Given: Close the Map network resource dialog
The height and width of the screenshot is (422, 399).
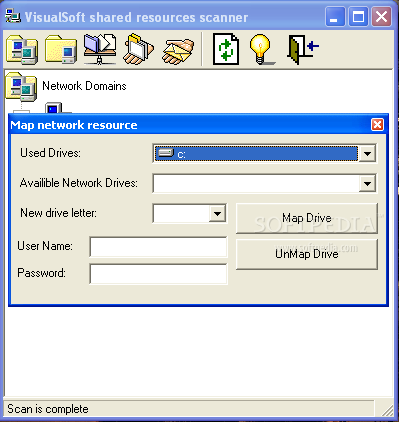Looking at the screenshot, I should (377, 125).
